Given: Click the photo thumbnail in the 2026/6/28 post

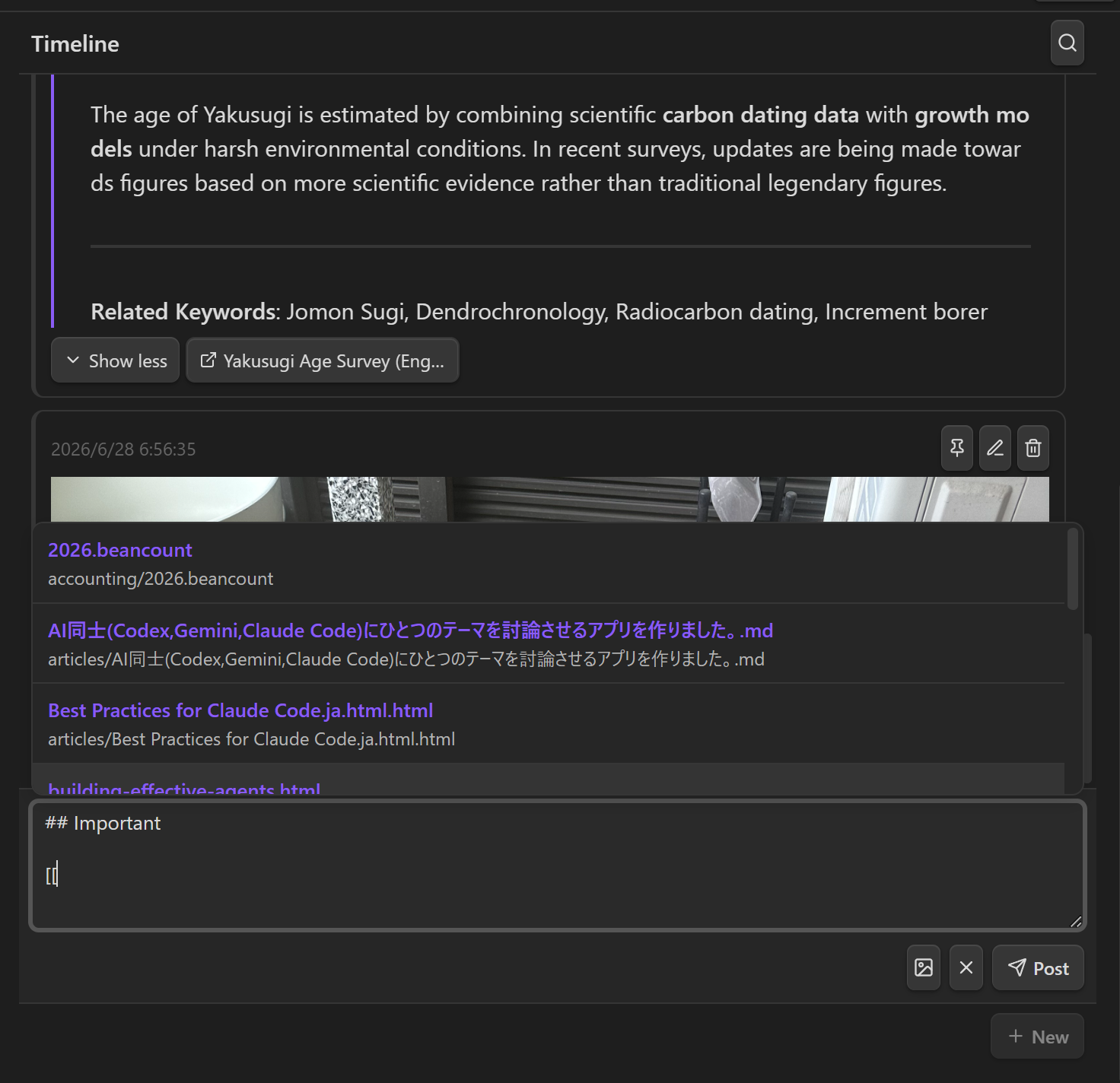Looking at the screenshot, I should click(x=550, y=499).
